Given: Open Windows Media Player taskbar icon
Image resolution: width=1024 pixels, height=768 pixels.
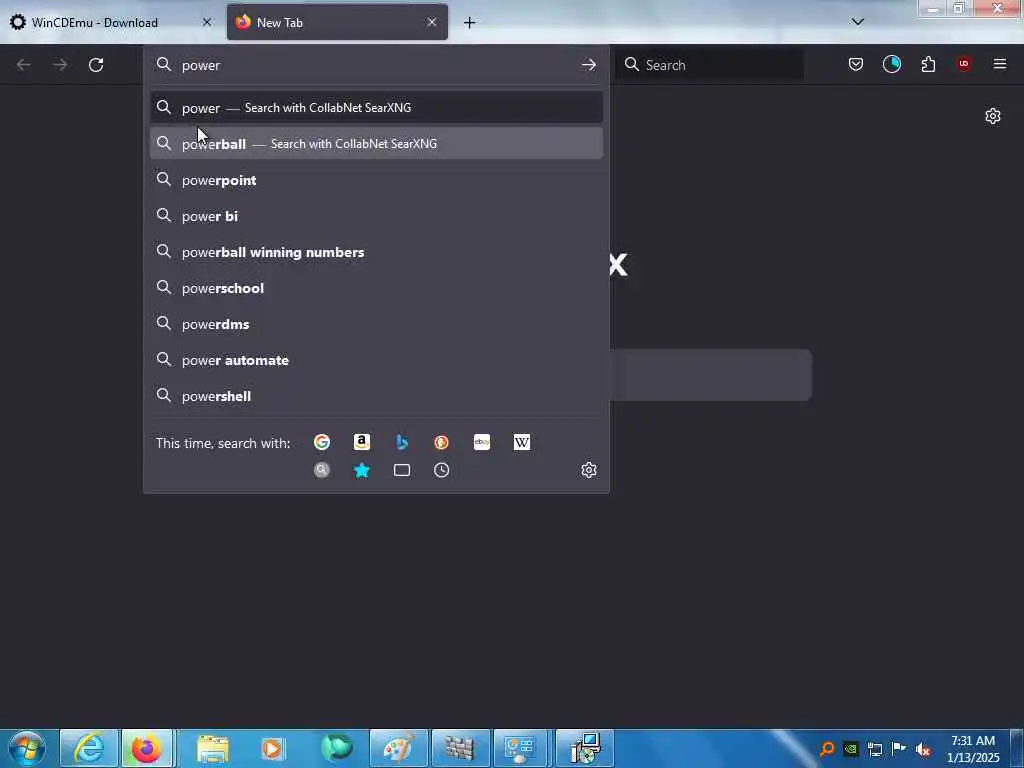Looking at the screenshot, I should (274, 748).
